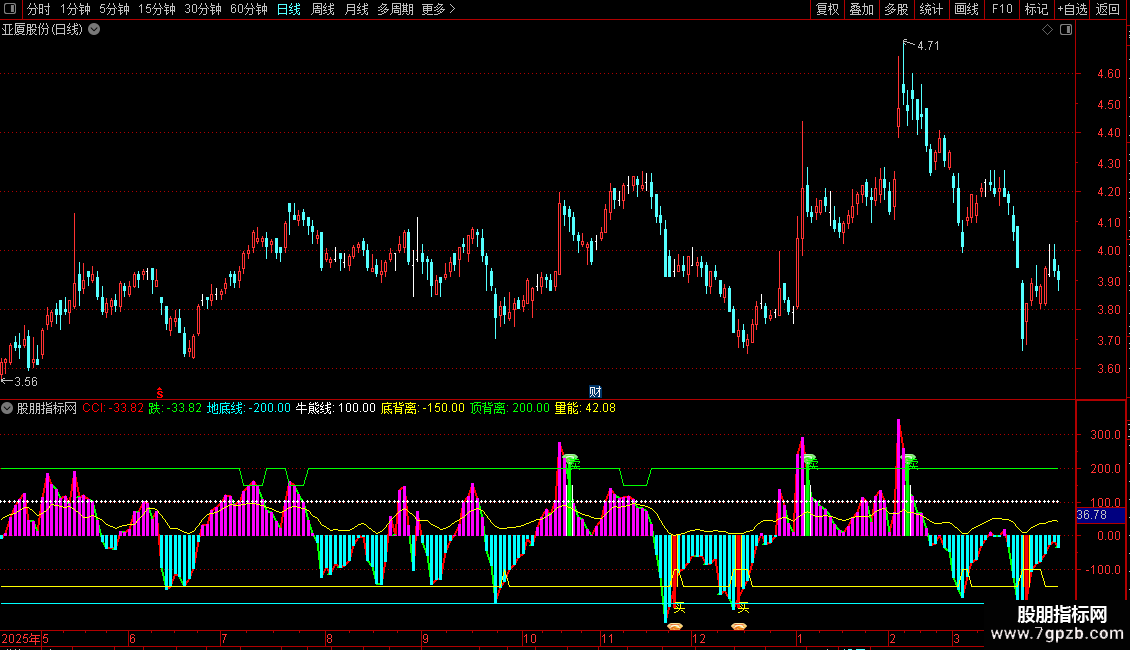Image resolution: width=1130 pixels, height=650 pixels.
Task: Select the 日线 daily period tab
Action: [x=288, y=9]
